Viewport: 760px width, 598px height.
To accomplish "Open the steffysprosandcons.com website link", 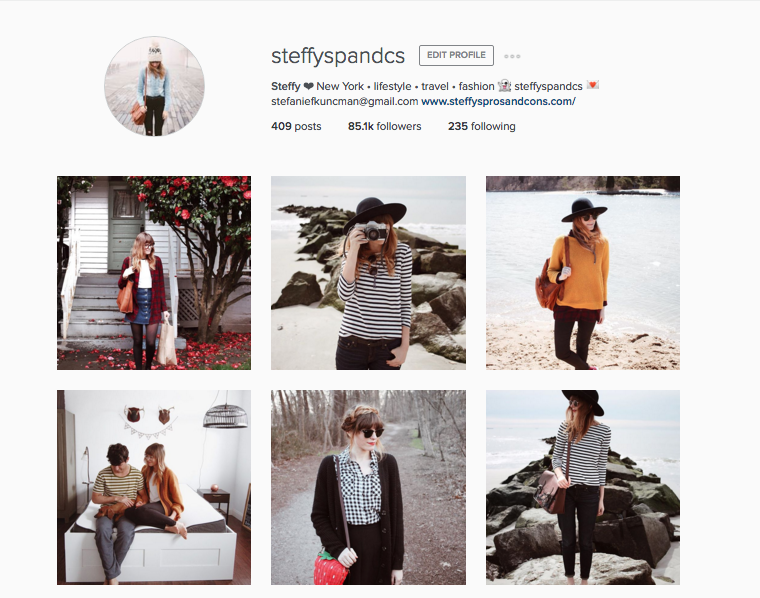I will (498, 101).
